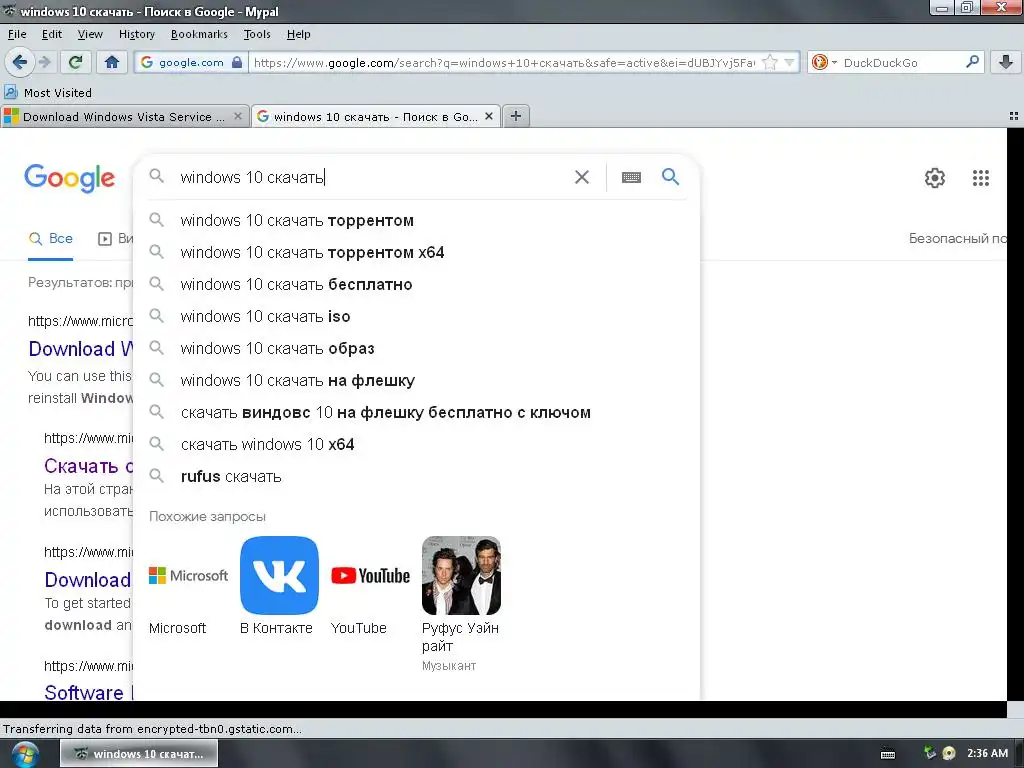Submit search with the blue magnifier
The height and width of the screenshot is (768, 1024).
pos(670,176)
